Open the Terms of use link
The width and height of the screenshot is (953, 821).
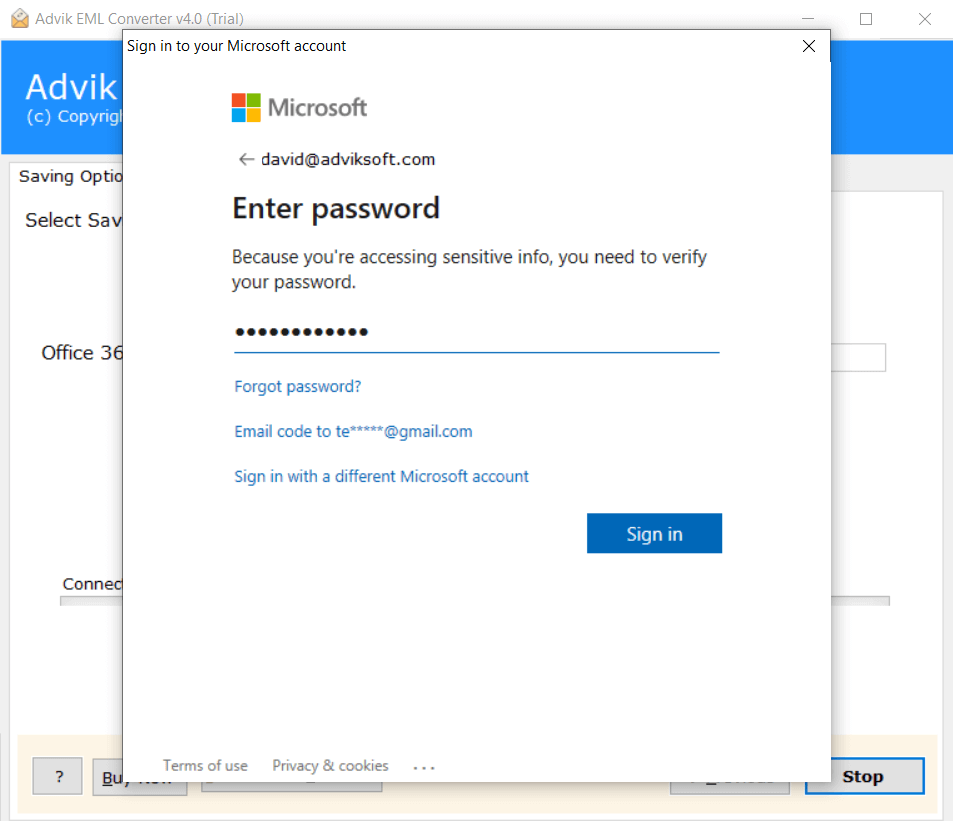205,766
